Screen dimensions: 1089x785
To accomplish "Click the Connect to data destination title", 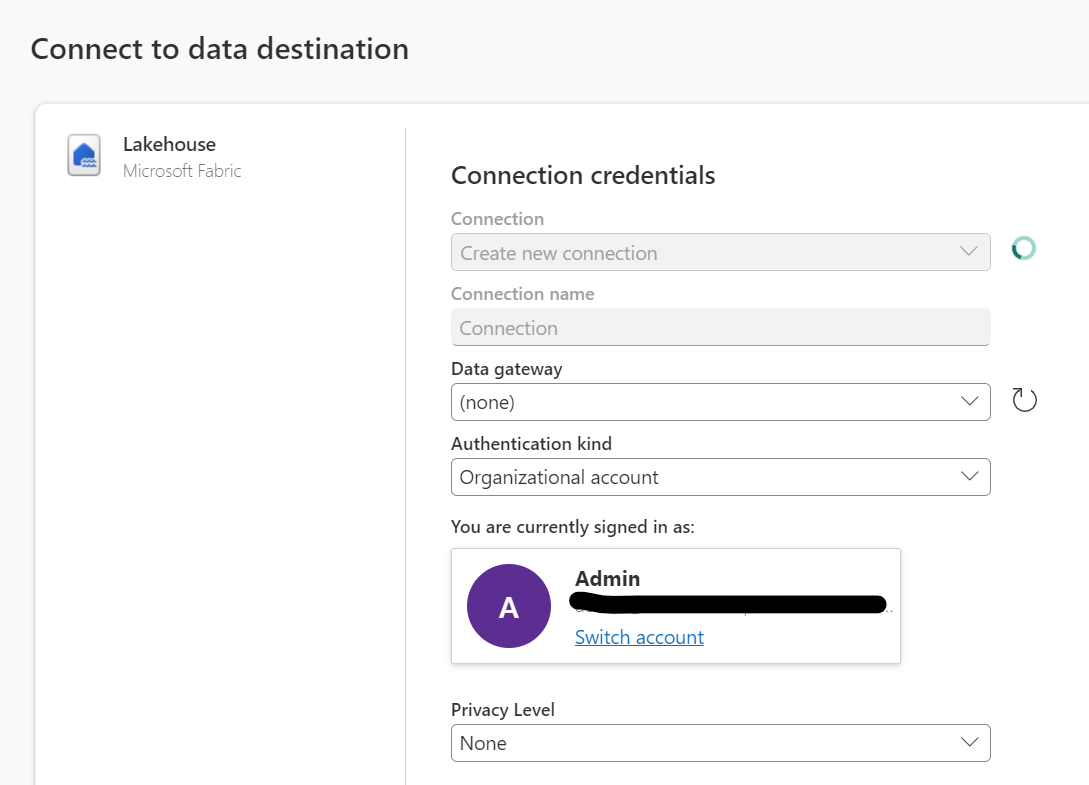I will click(x=219, y=49).
